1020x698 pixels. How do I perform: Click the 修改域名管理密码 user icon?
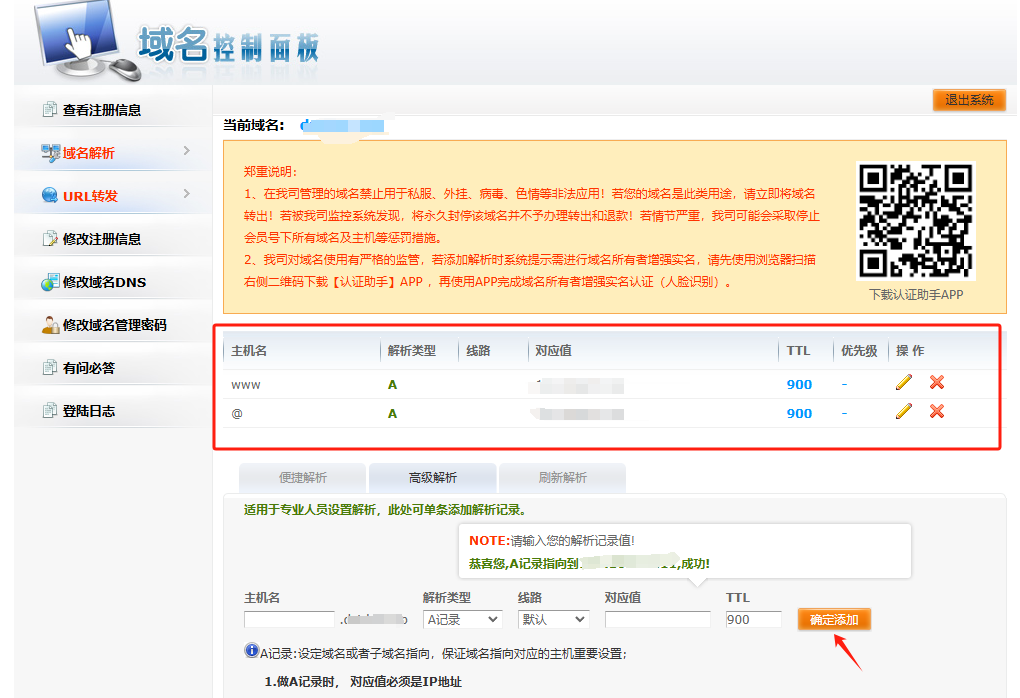click(x=50, y=325)
